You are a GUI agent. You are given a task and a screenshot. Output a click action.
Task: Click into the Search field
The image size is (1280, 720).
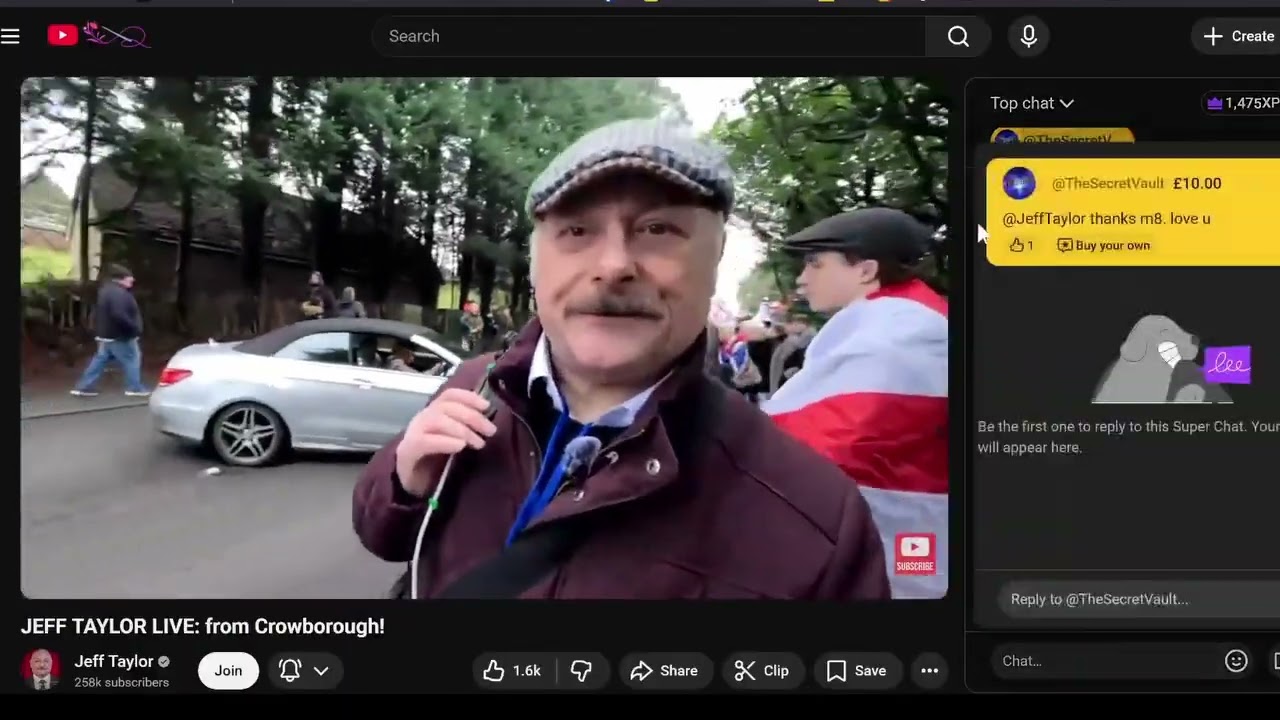[649, 36]
